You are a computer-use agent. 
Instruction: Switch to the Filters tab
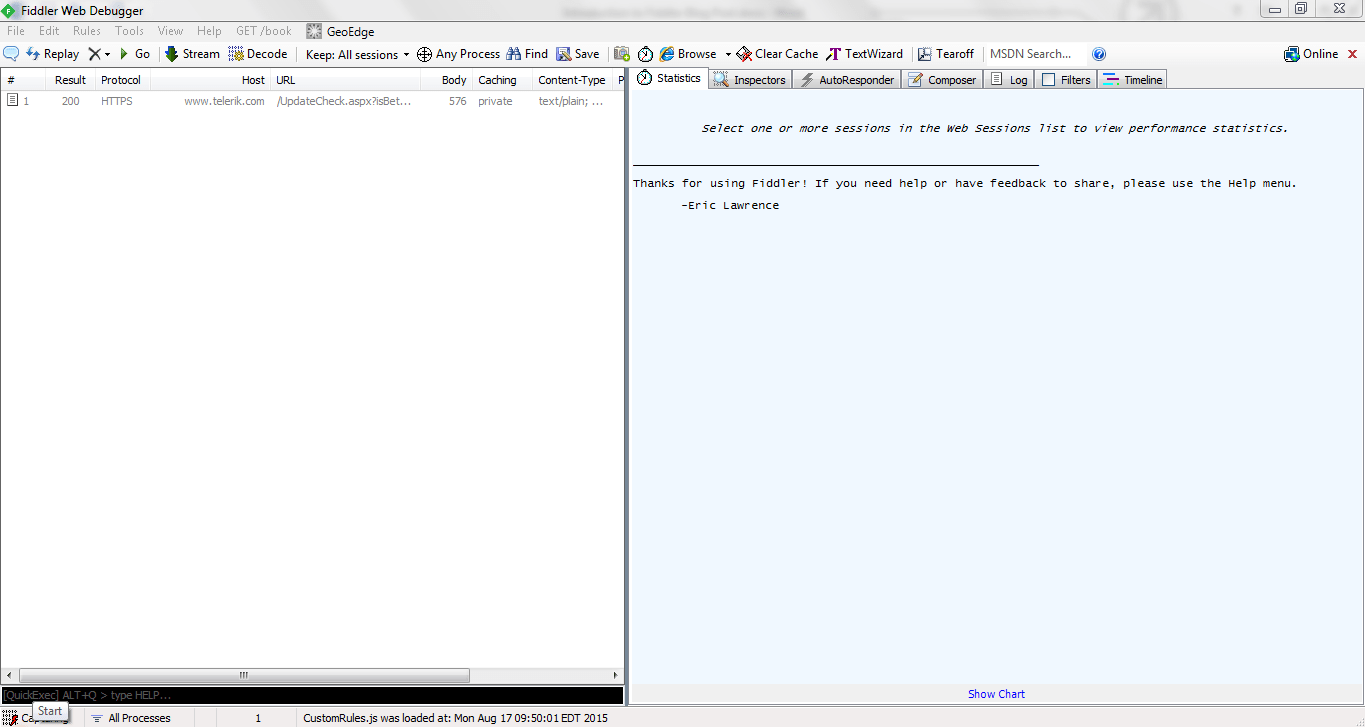(x=1066, y=80)
